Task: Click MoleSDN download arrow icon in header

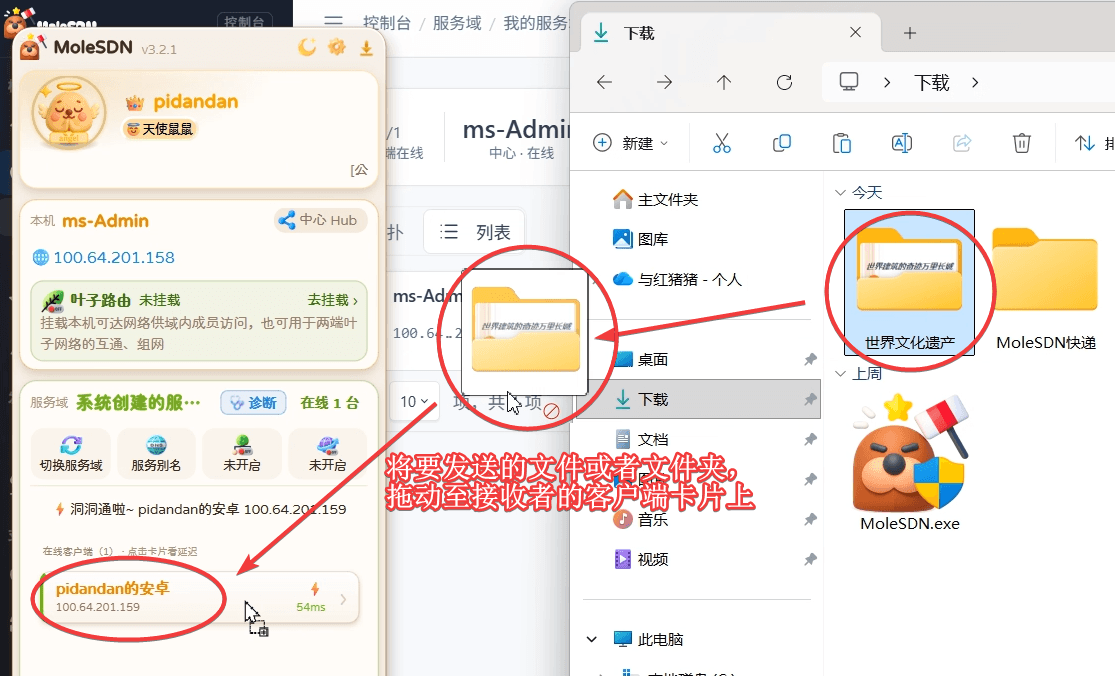Action: coord(366,48)
